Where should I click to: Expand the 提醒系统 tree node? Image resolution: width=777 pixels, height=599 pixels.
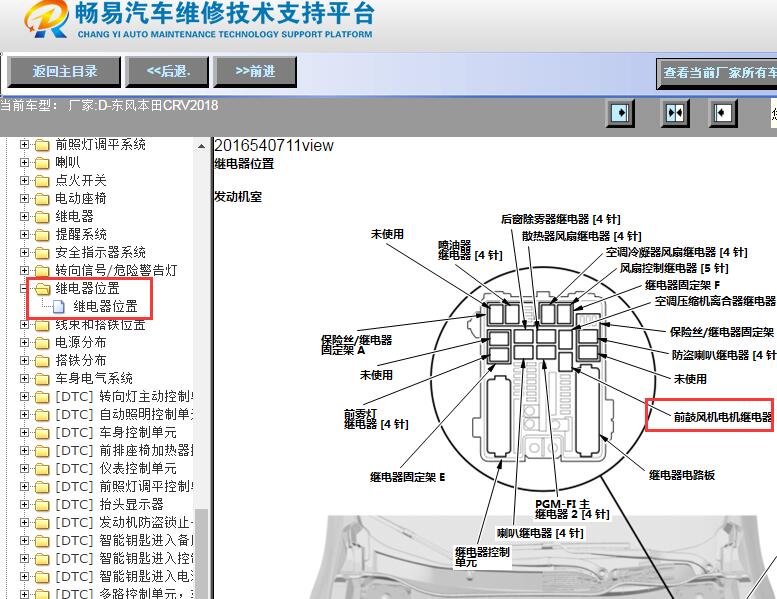point(24,234)
